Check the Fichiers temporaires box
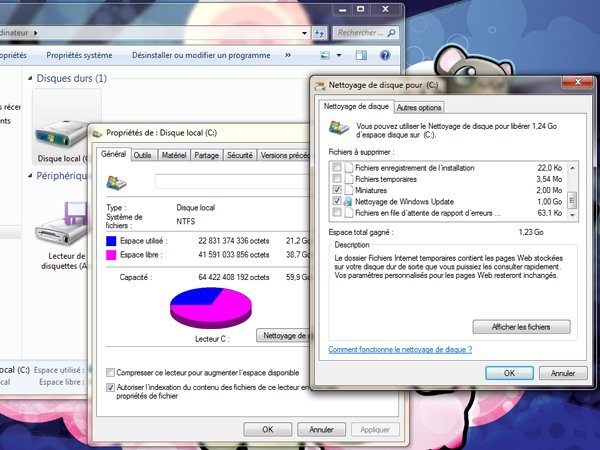 (x=337, y=179)
